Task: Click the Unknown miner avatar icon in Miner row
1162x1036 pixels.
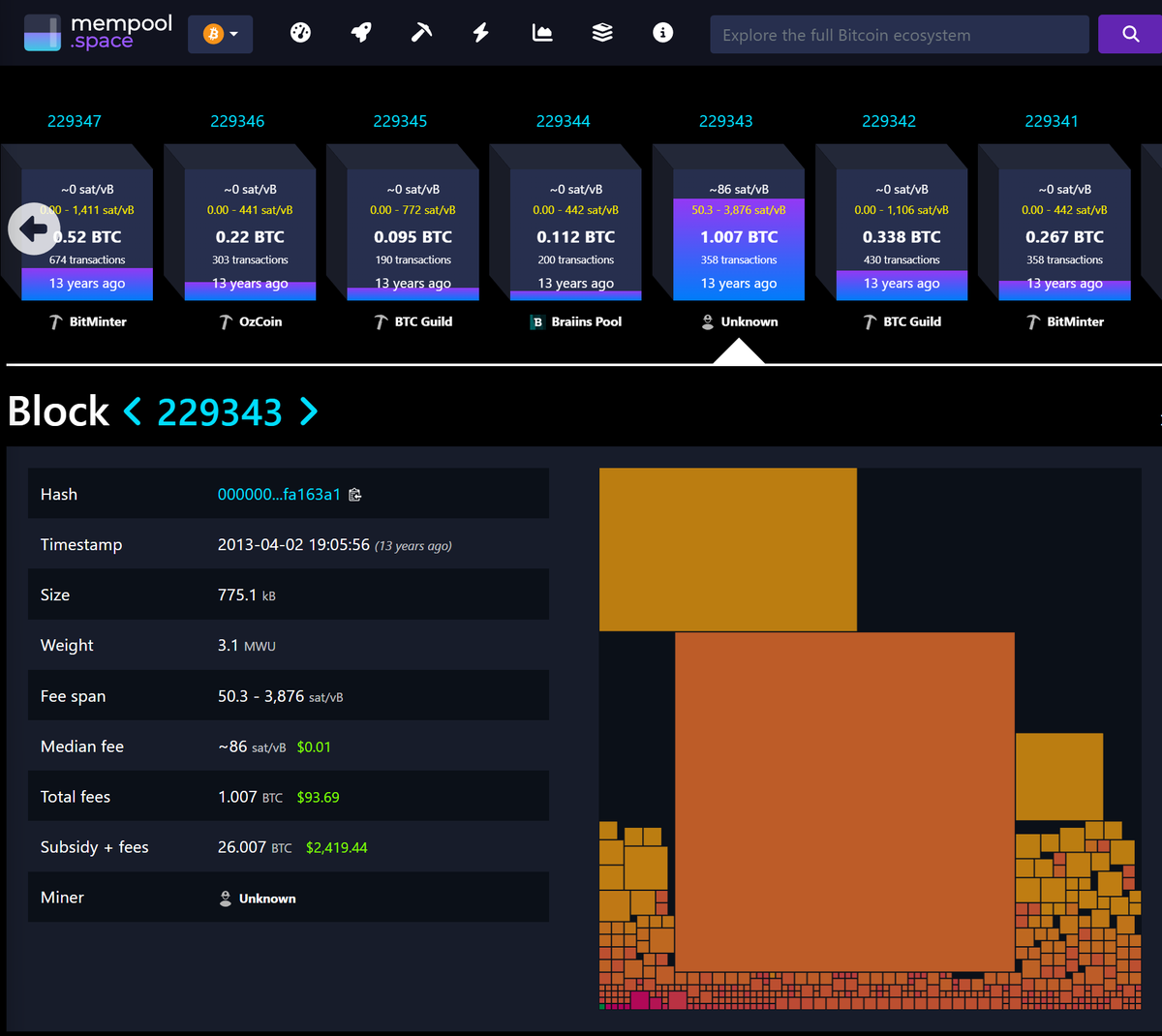Action: [226, 899]
